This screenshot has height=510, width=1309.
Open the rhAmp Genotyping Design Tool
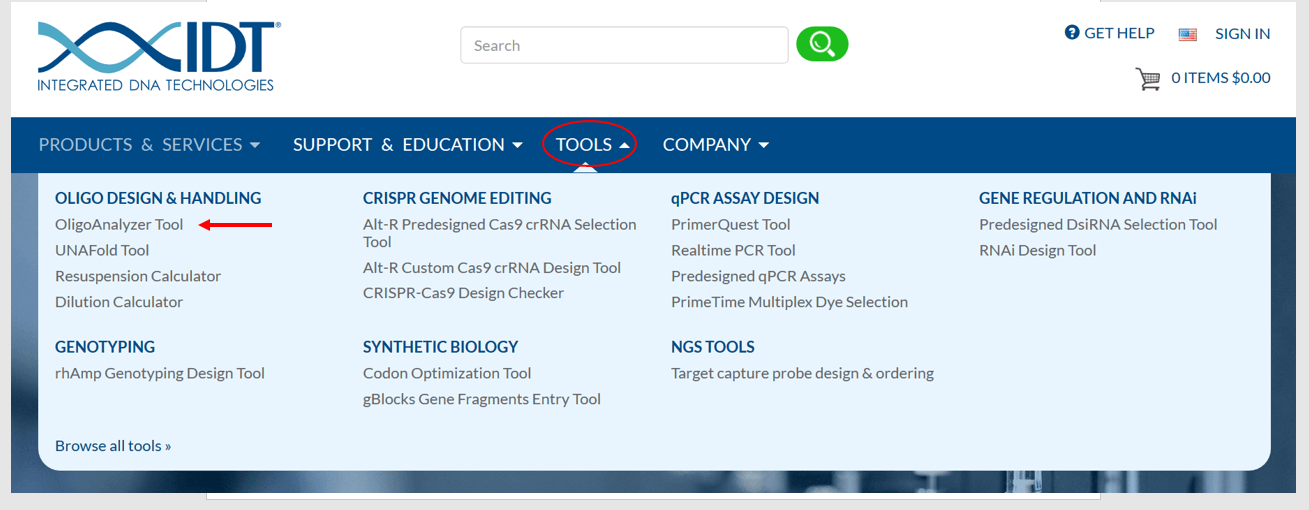click(x=160, y=373)
